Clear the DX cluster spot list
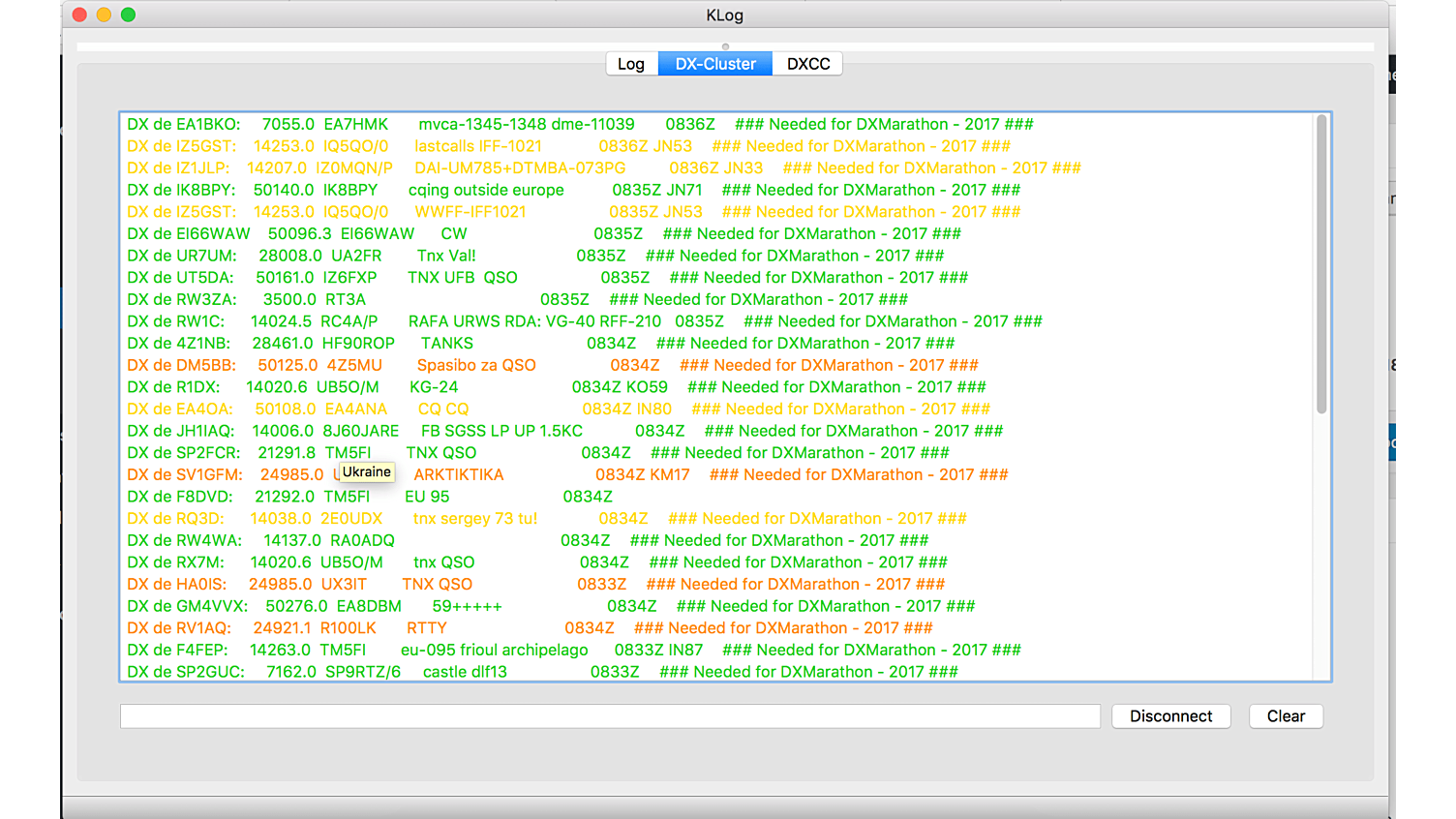 pyautogui.click(x=1286, y=716)
